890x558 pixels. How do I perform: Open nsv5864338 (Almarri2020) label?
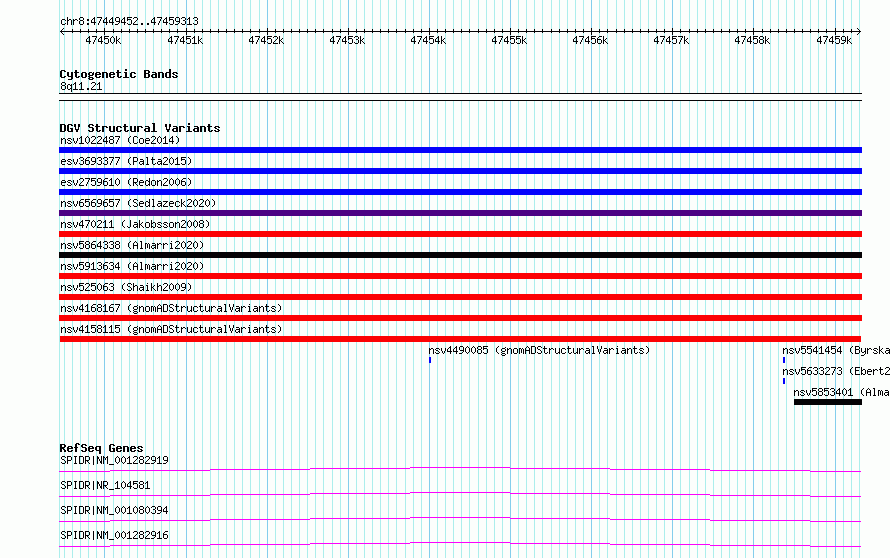pyautogui.click(x=132, y=245)
